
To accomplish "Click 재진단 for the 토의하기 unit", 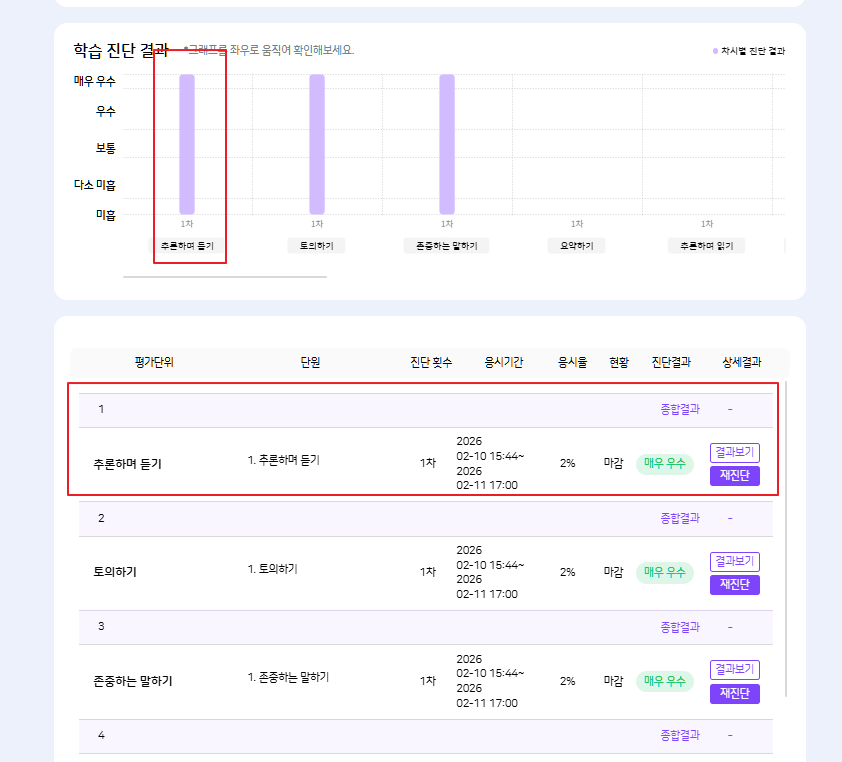I will 734,585.
